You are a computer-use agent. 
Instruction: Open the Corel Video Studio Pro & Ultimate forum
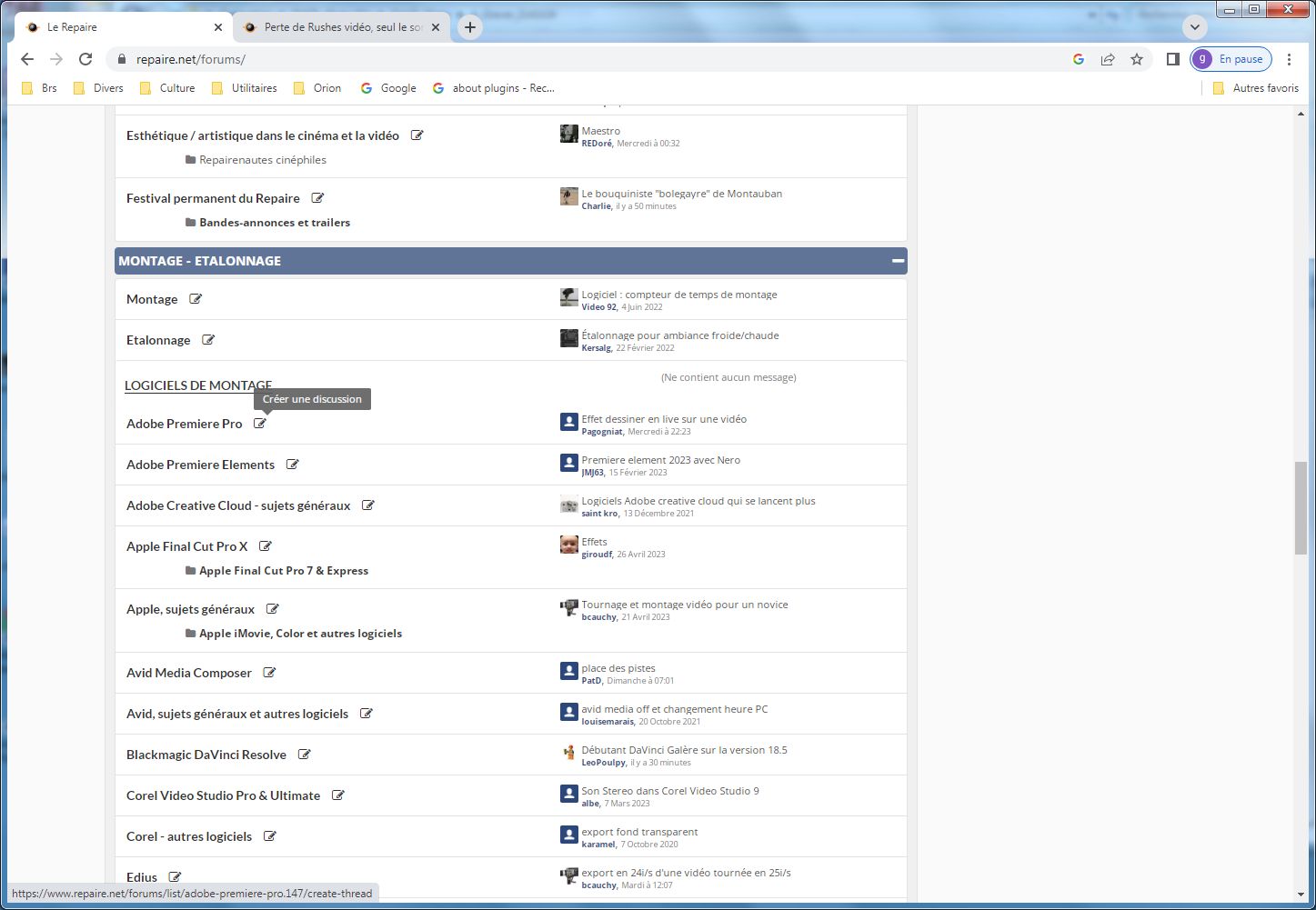point(223,795)
